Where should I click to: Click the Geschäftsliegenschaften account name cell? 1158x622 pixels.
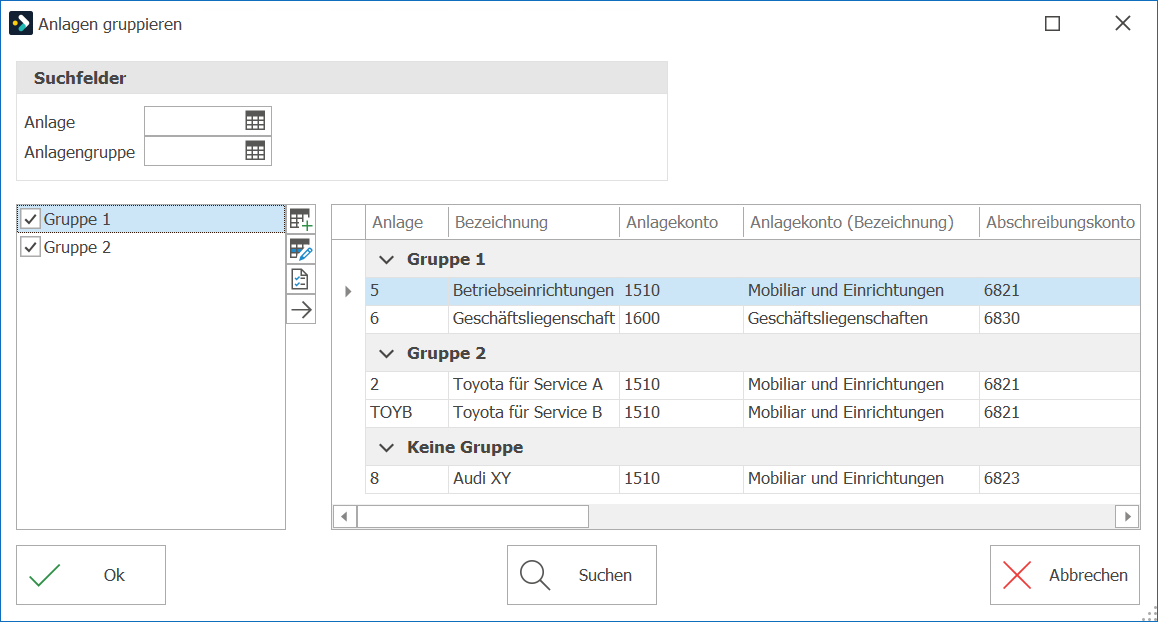(x=862, y=319)
